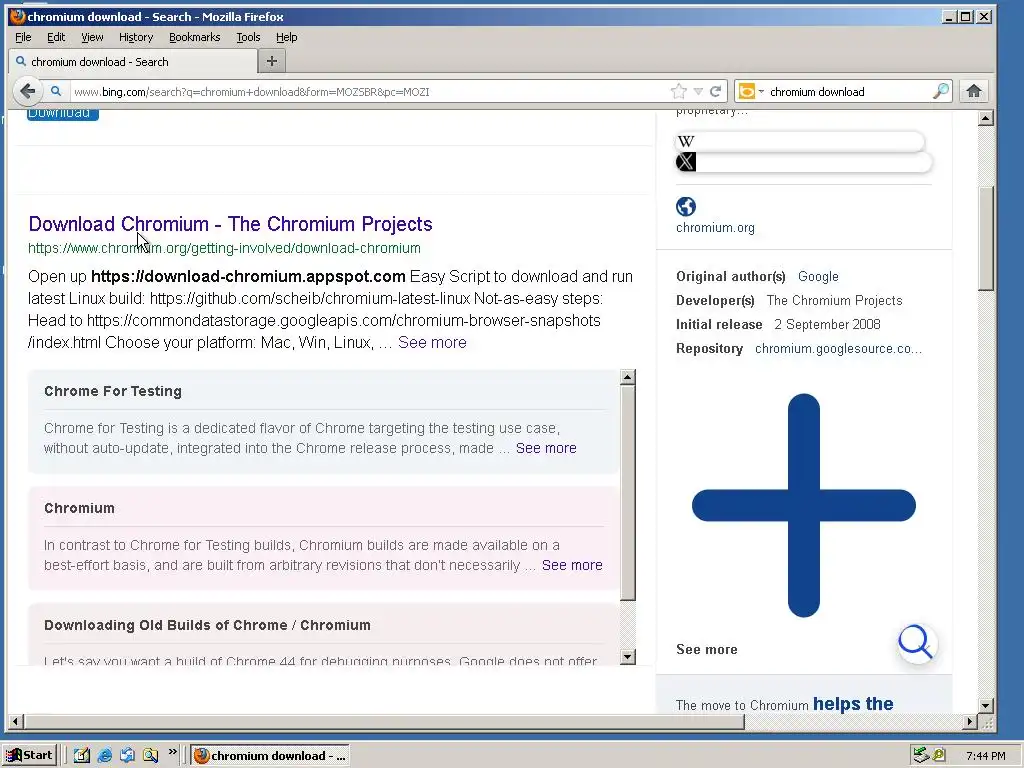The height and width of the screenshot is (768, 1024).
Task: Open the chromium.org sidebar link
Action: 715,227
